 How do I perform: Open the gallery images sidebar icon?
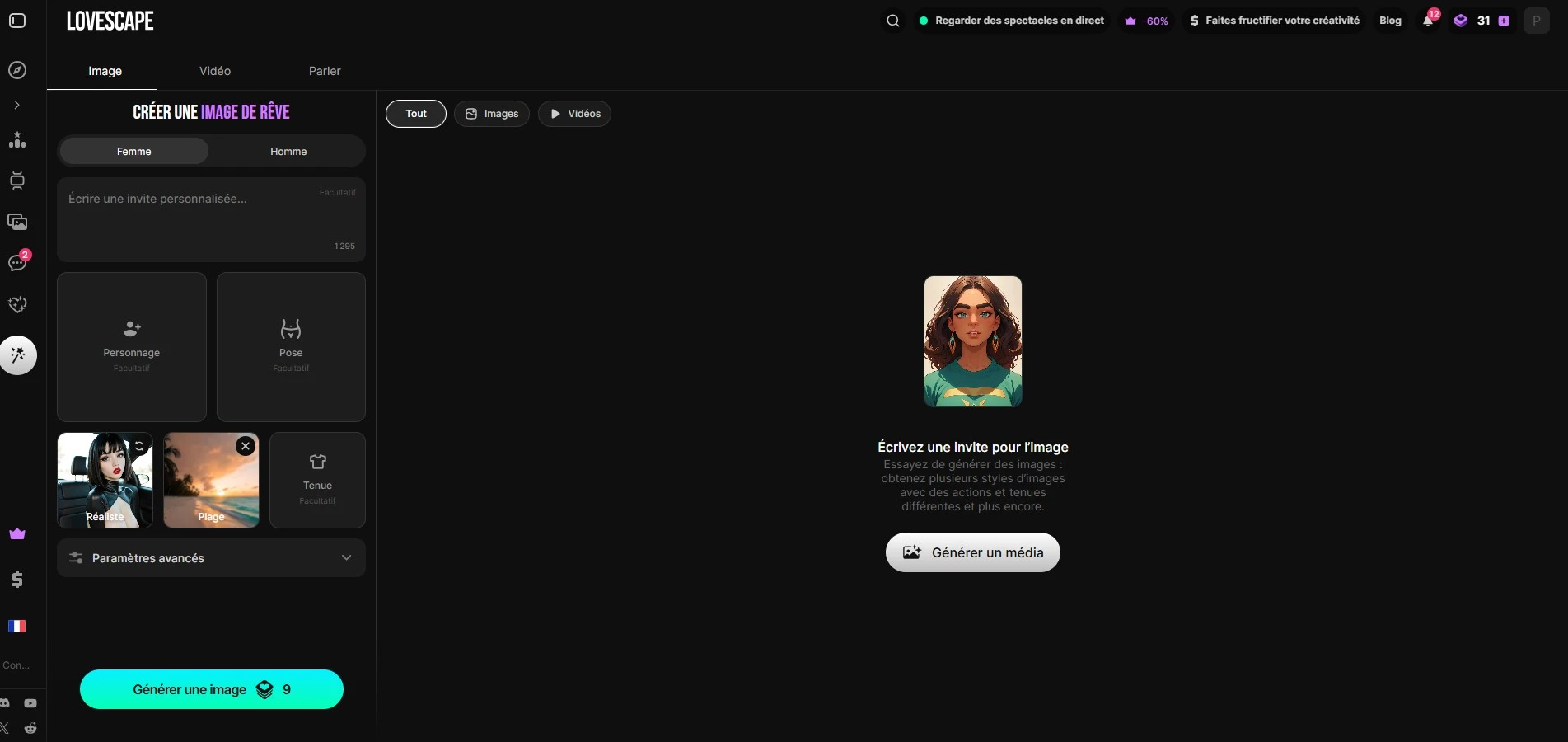[x=17, y=222]
